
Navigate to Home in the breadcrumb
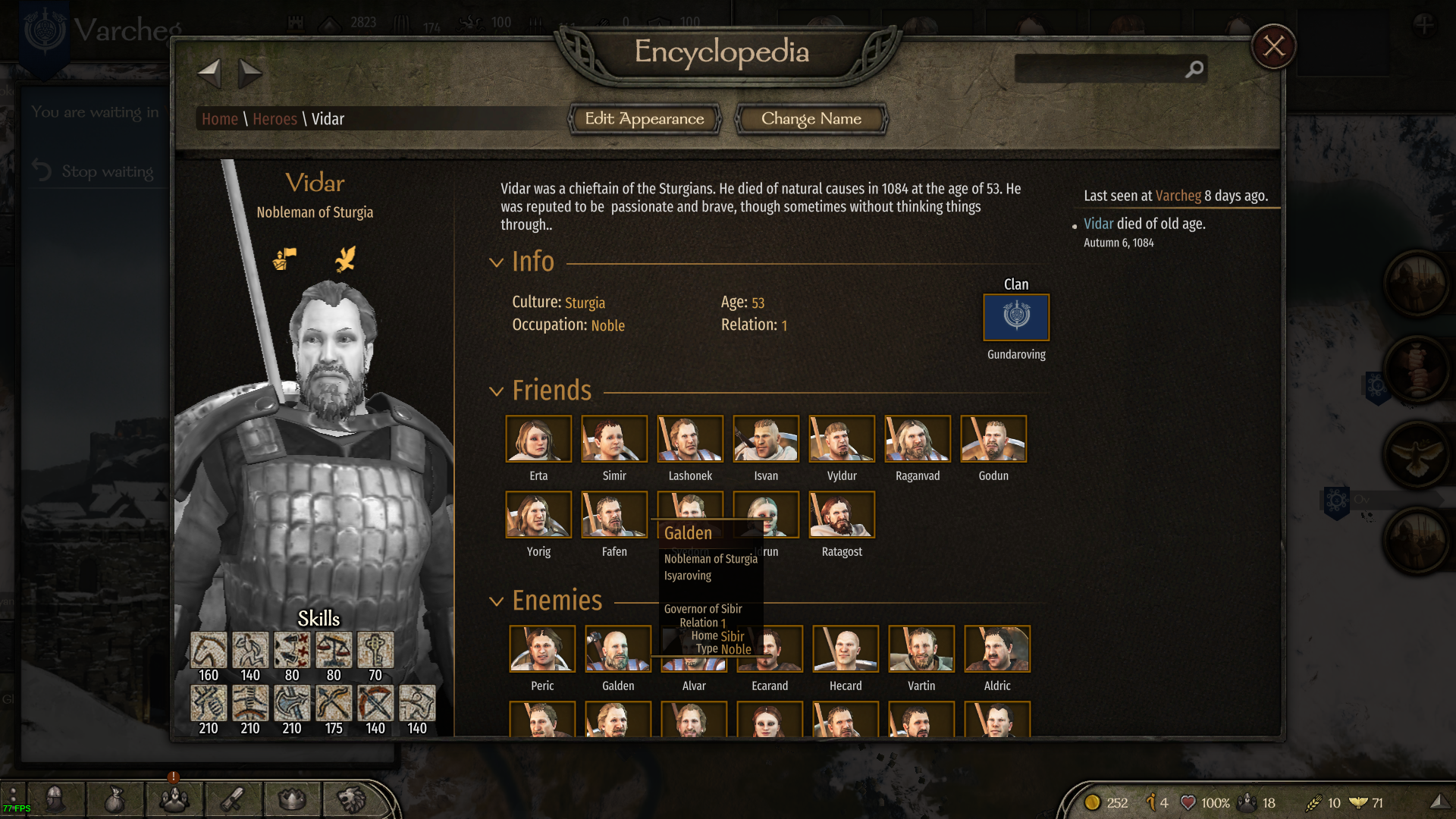220,119
